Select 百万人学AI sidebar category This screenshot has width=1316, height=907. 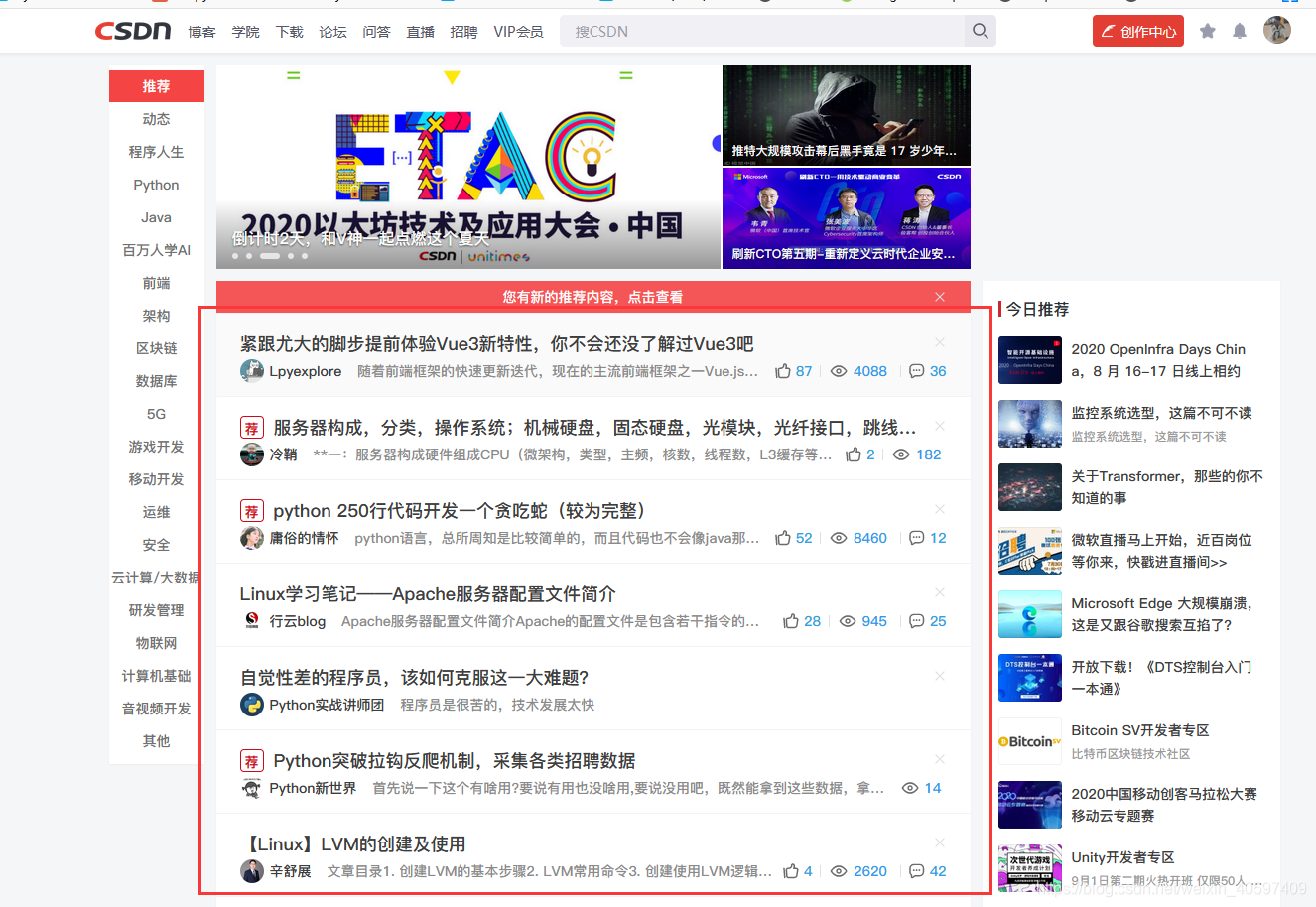pos(157,250)
